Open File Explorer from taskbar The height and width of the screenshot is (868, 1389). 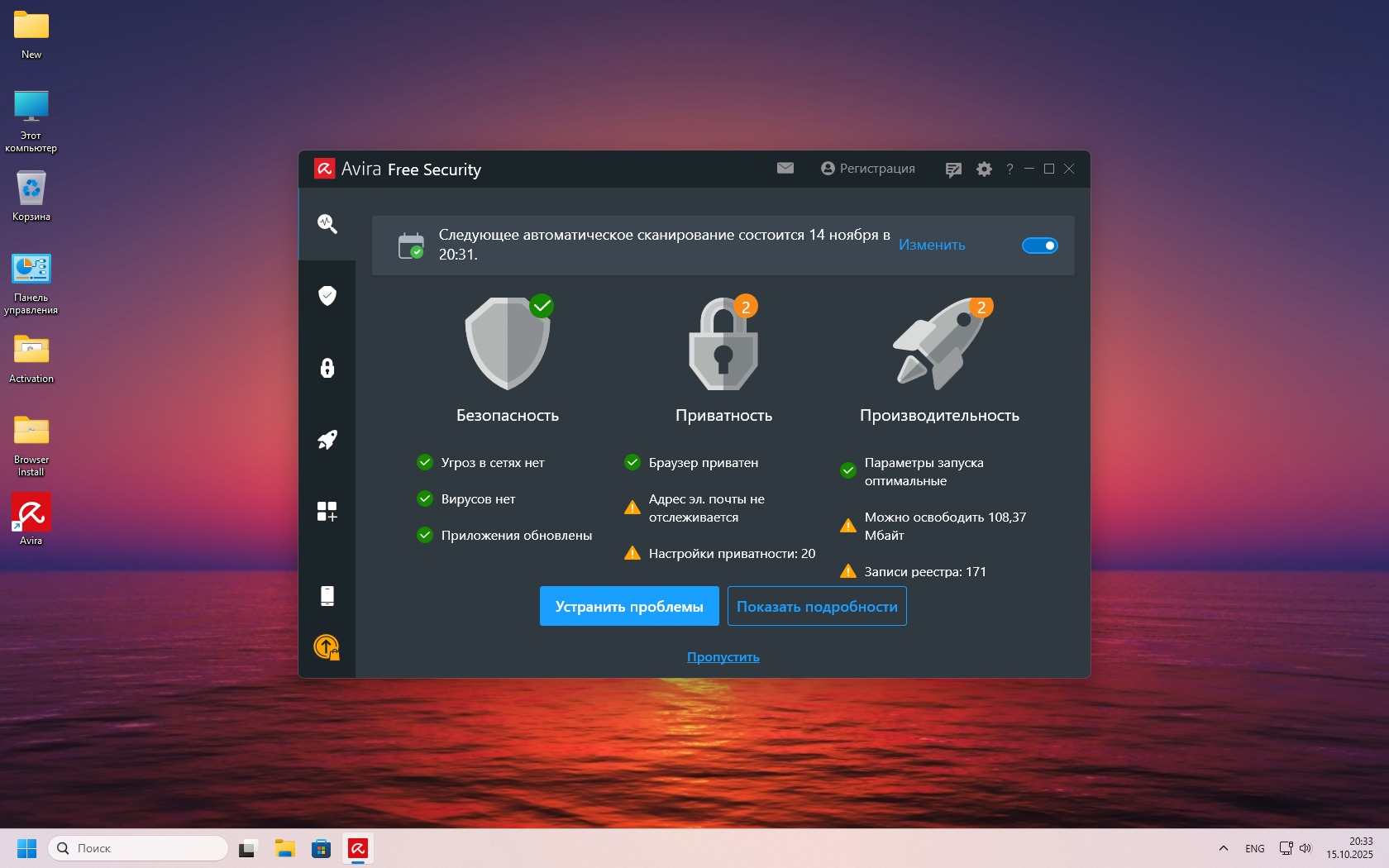point(284,848)
